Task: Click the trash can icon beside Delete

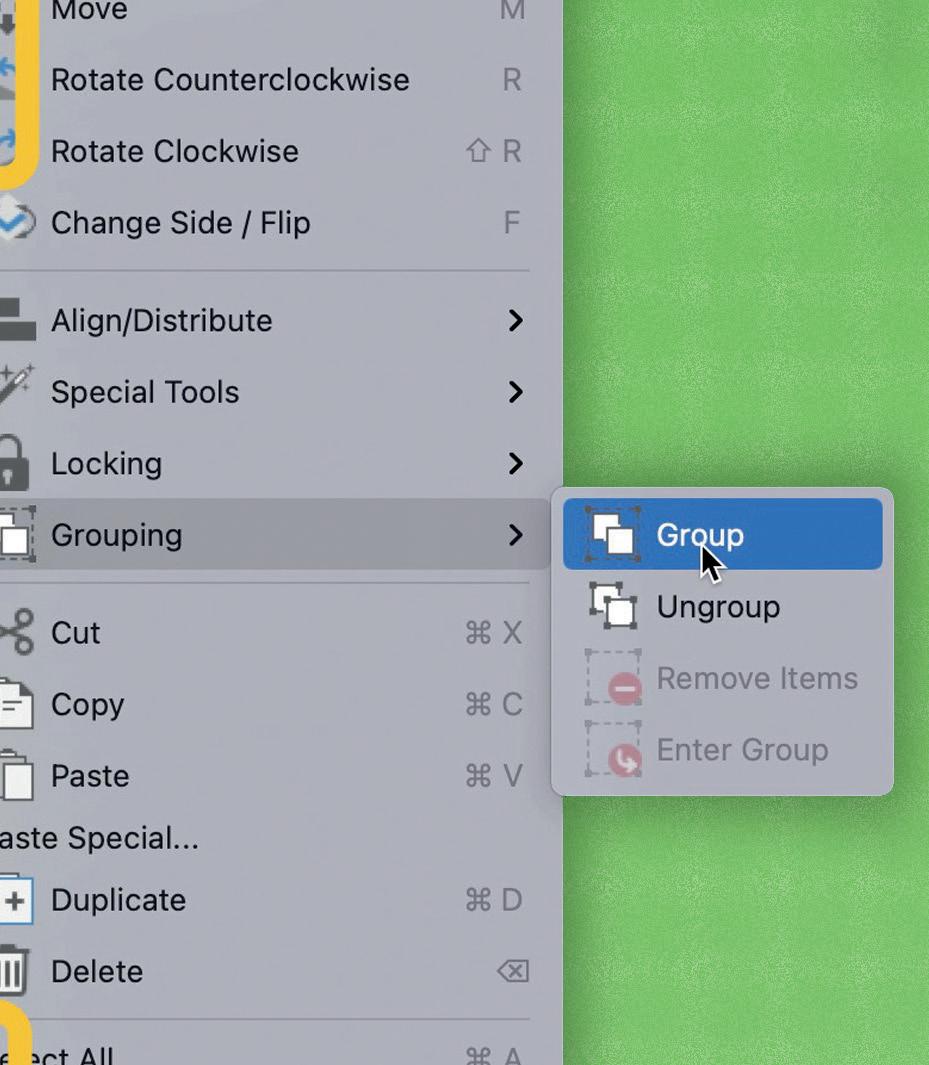Action: click(14, 971)
